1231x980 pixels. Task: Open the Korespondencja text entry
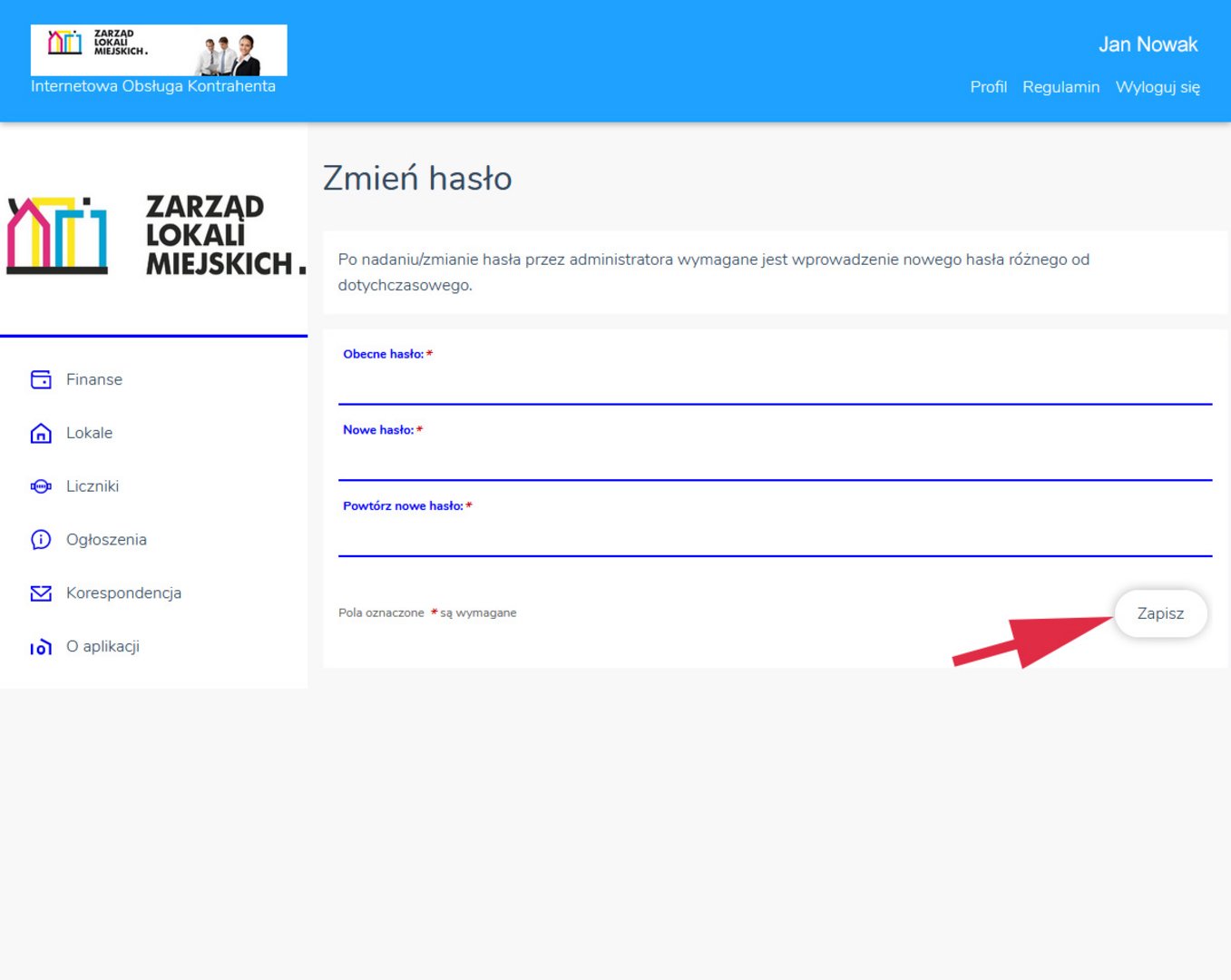pos(123,593)
